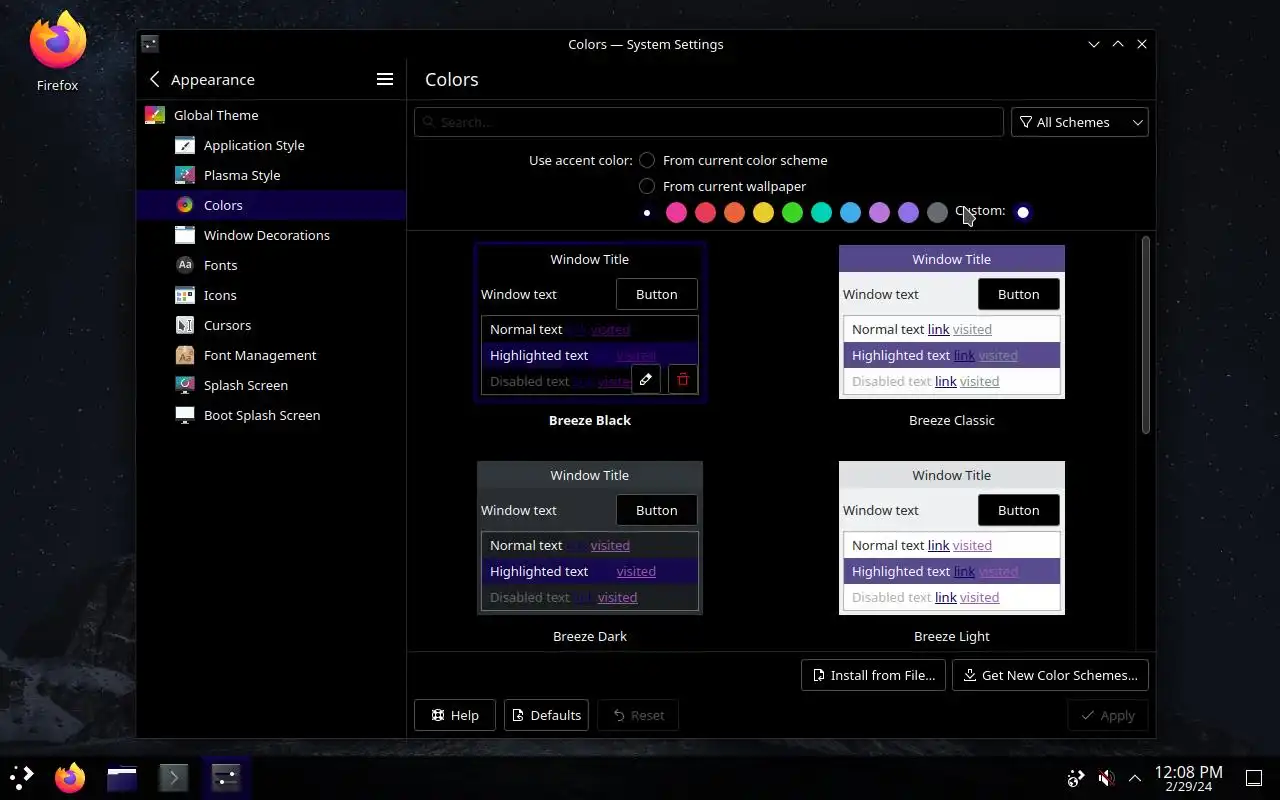Click the color schemes list scrollbar
1280x800 pixels.
point(1145,335)
